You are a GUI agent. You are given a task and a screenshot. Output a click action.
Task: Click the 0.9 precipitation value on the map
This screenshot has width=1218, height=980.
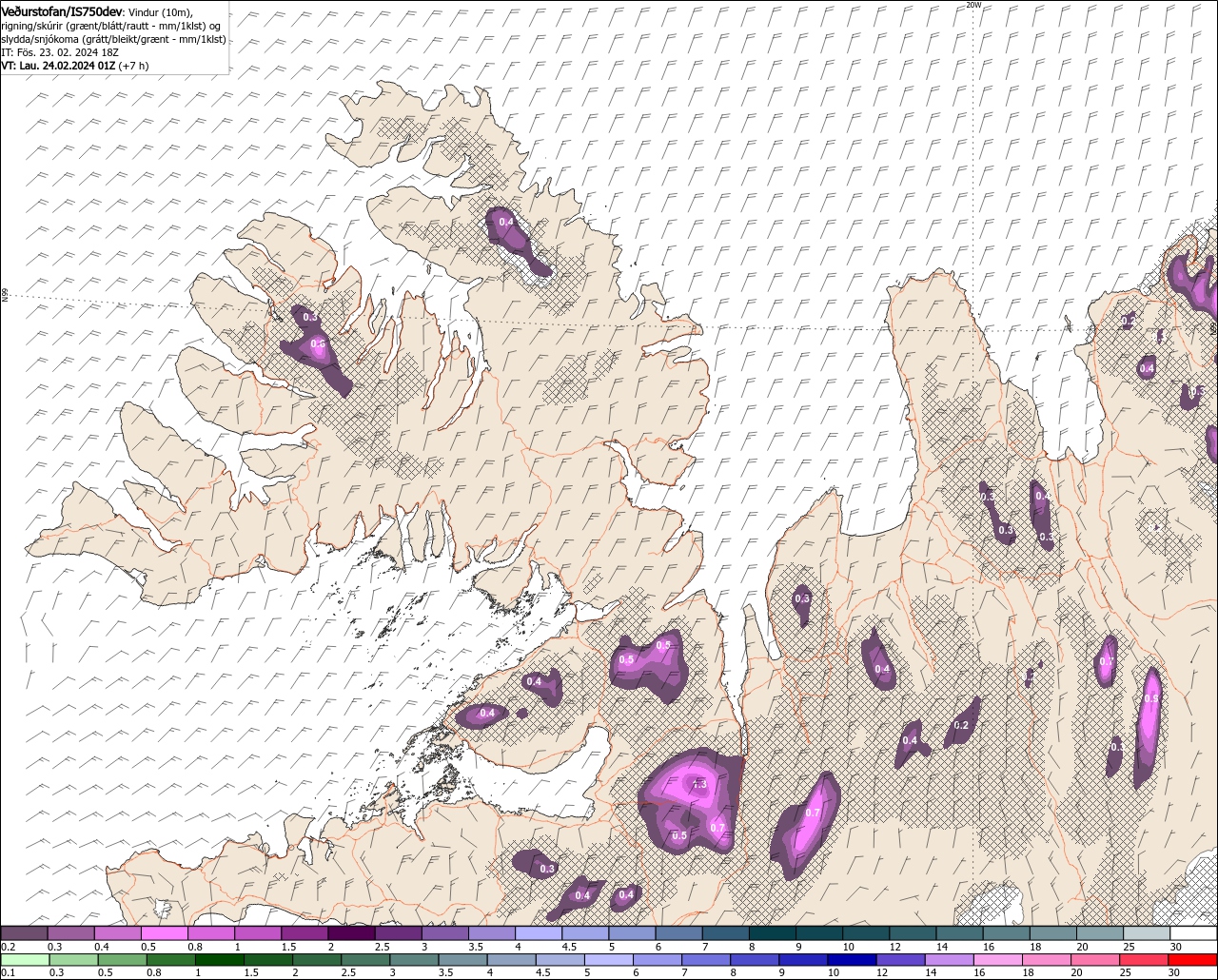[x=1150, y=698]
